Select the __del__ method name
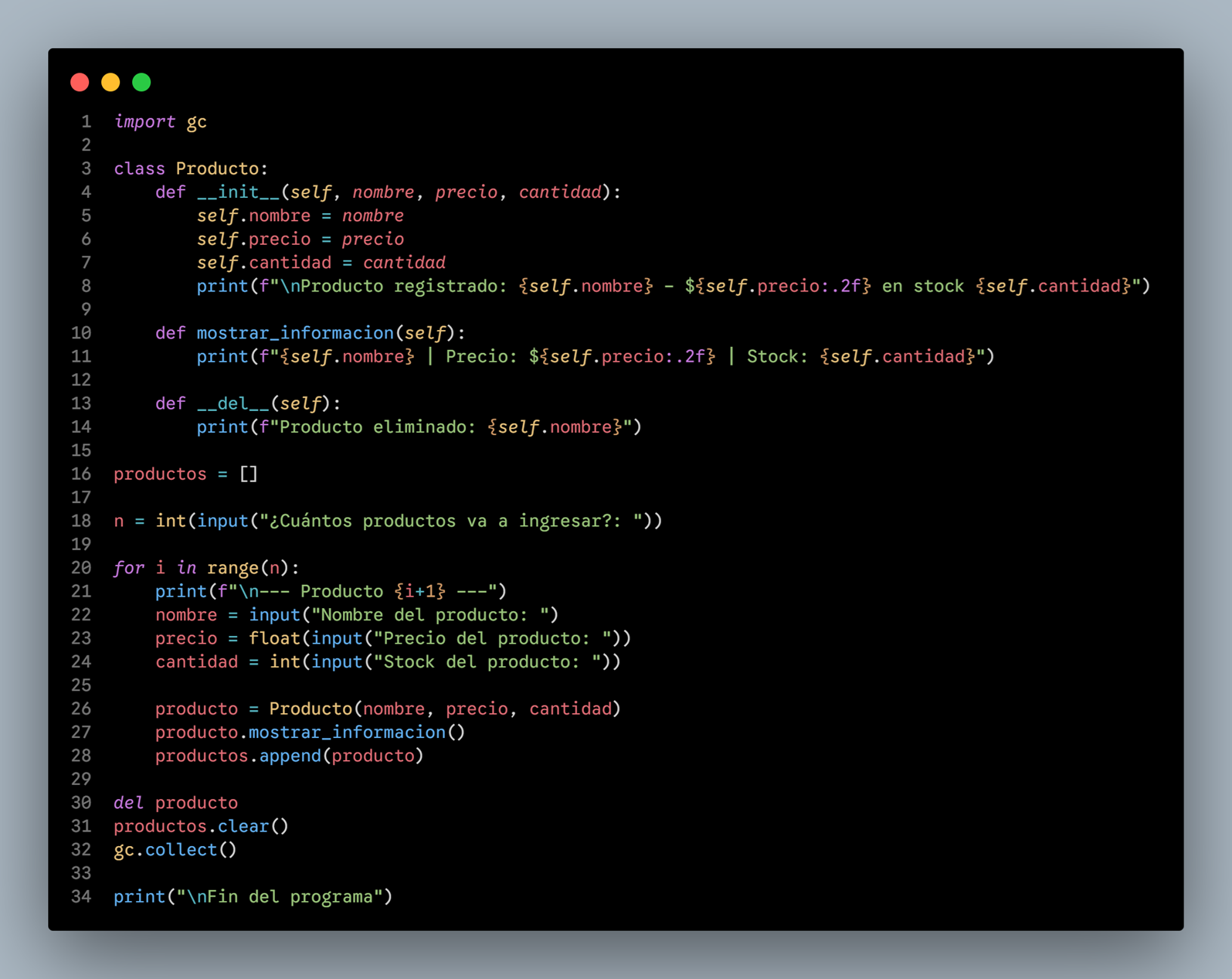This screenshot has width=1232, height=979. tap(232, 403)
